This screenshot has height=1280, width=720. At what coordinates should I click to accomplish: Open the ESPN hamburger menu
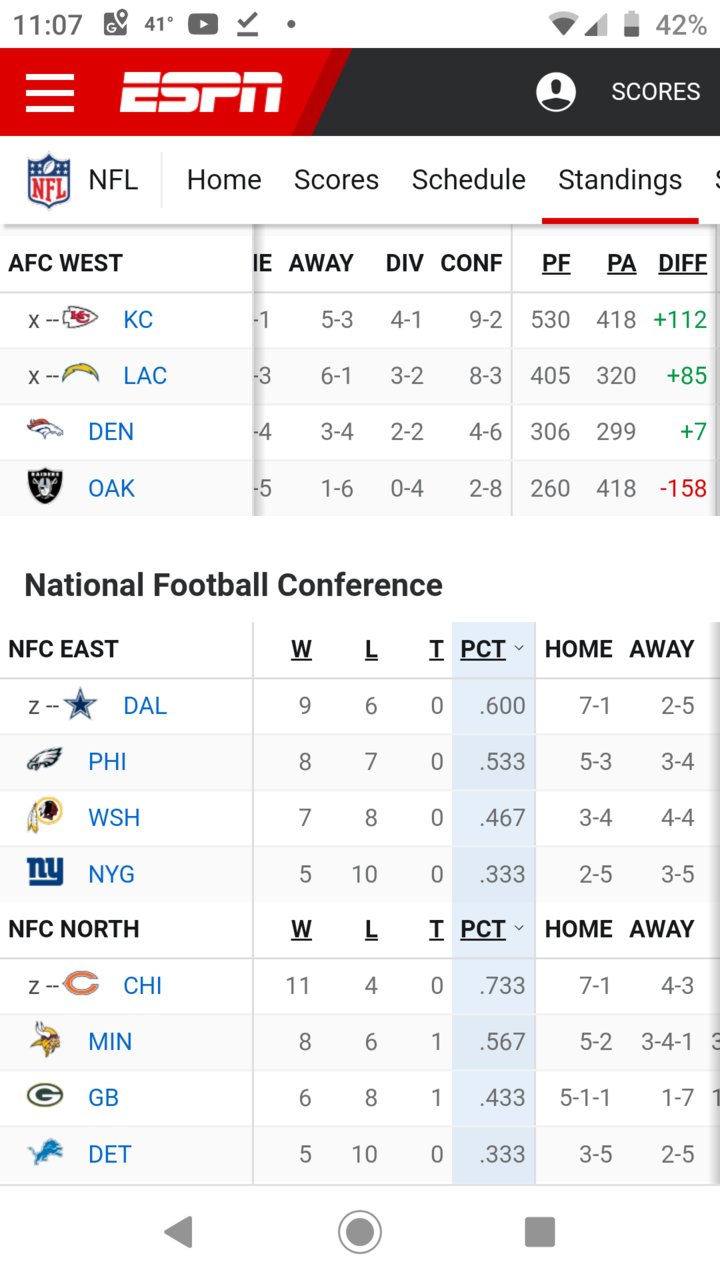point(50,93)
